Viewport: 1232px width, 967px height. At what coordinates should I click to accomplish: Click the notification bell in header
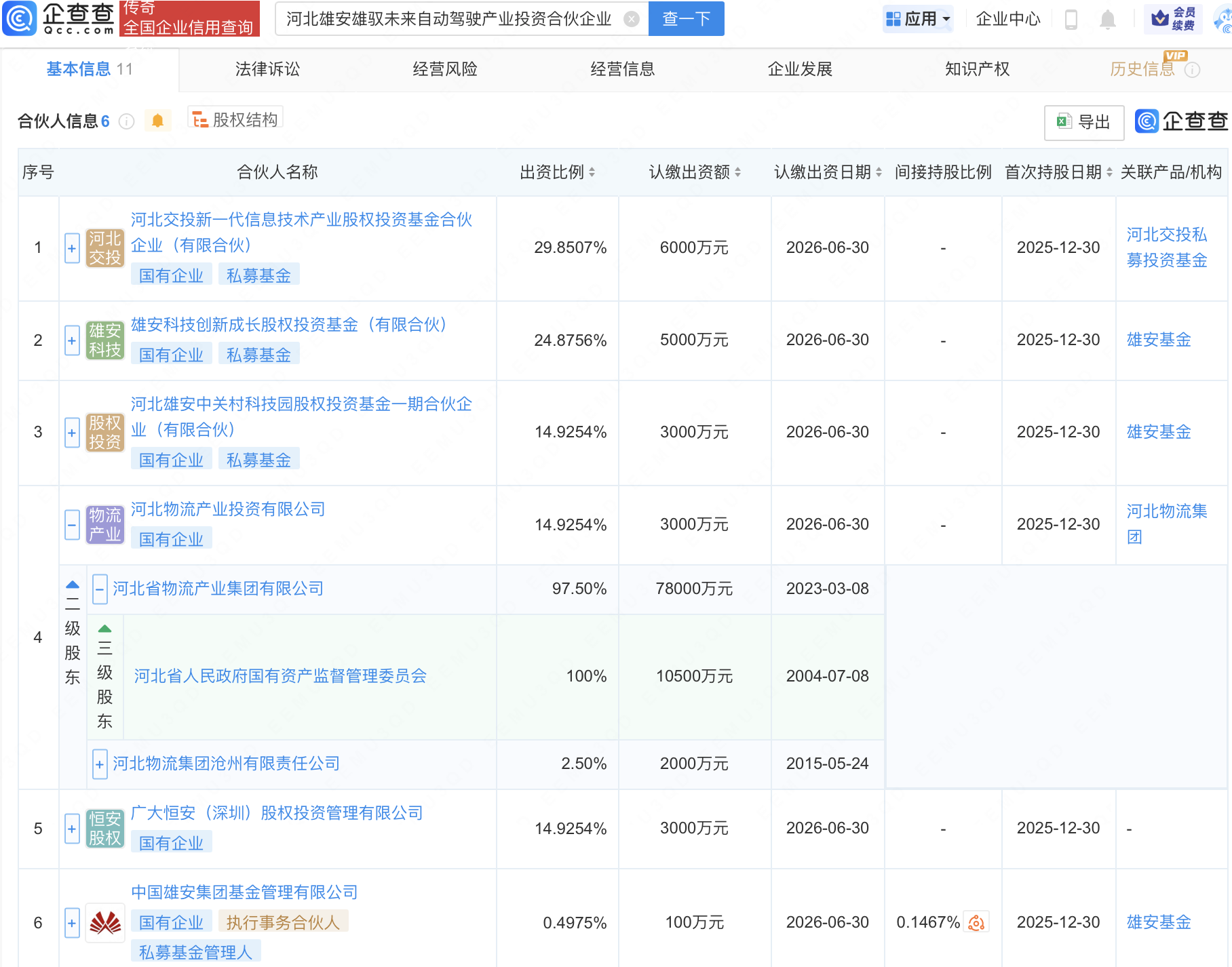[x=1107, y=19]
